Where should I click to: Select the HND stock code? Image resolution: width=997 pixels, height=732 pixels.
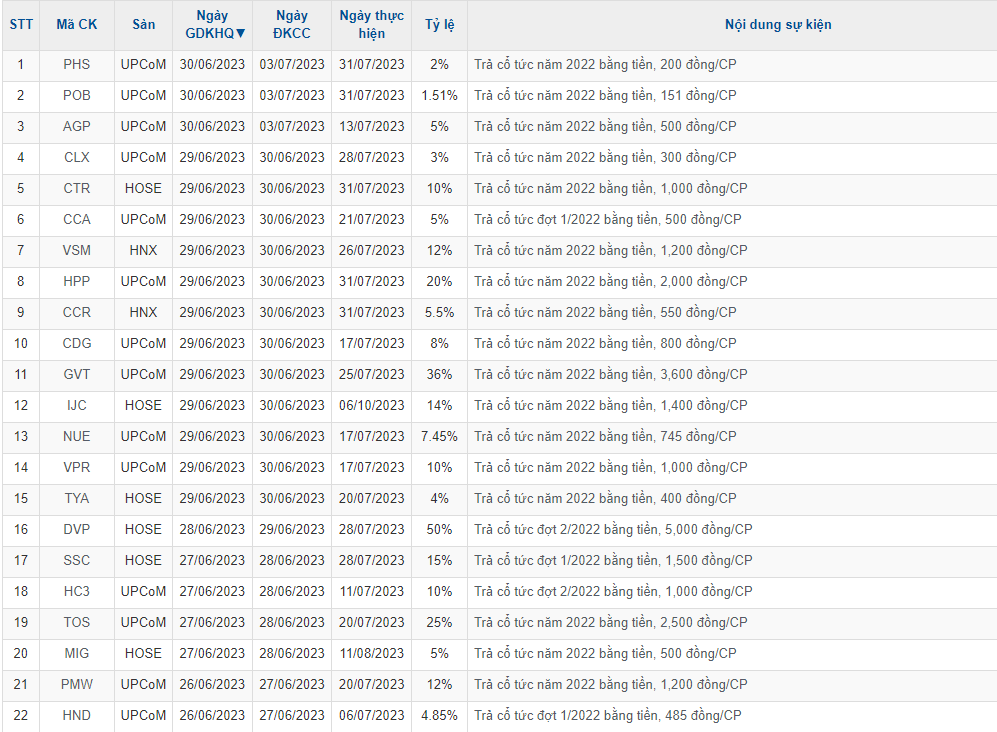coord(76,716)
